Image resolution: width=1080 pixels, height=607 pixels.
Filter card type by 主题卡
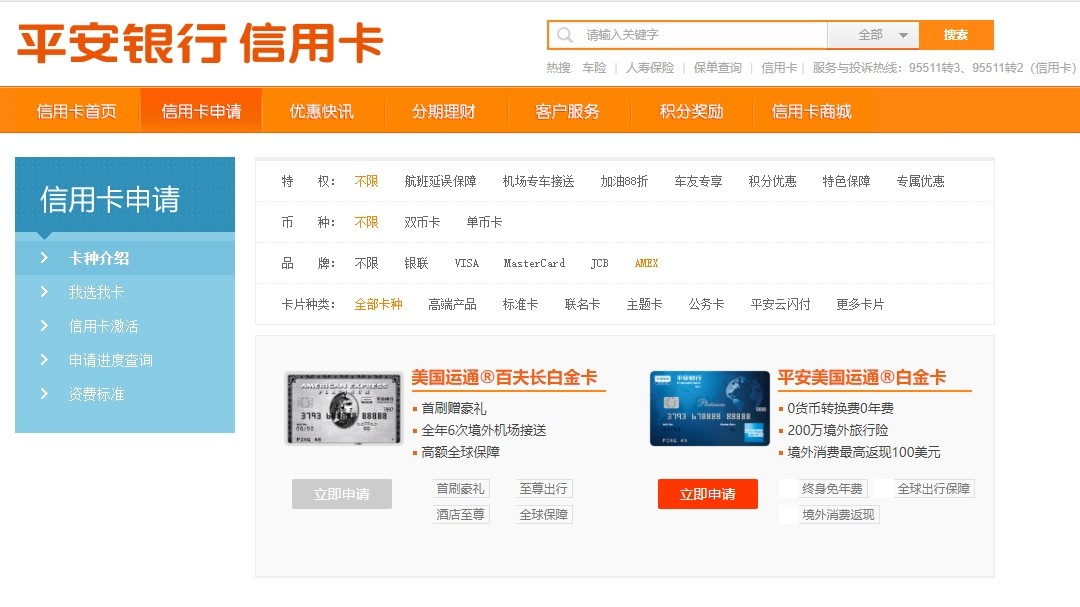pyautogui.click(x=644, y=304)
